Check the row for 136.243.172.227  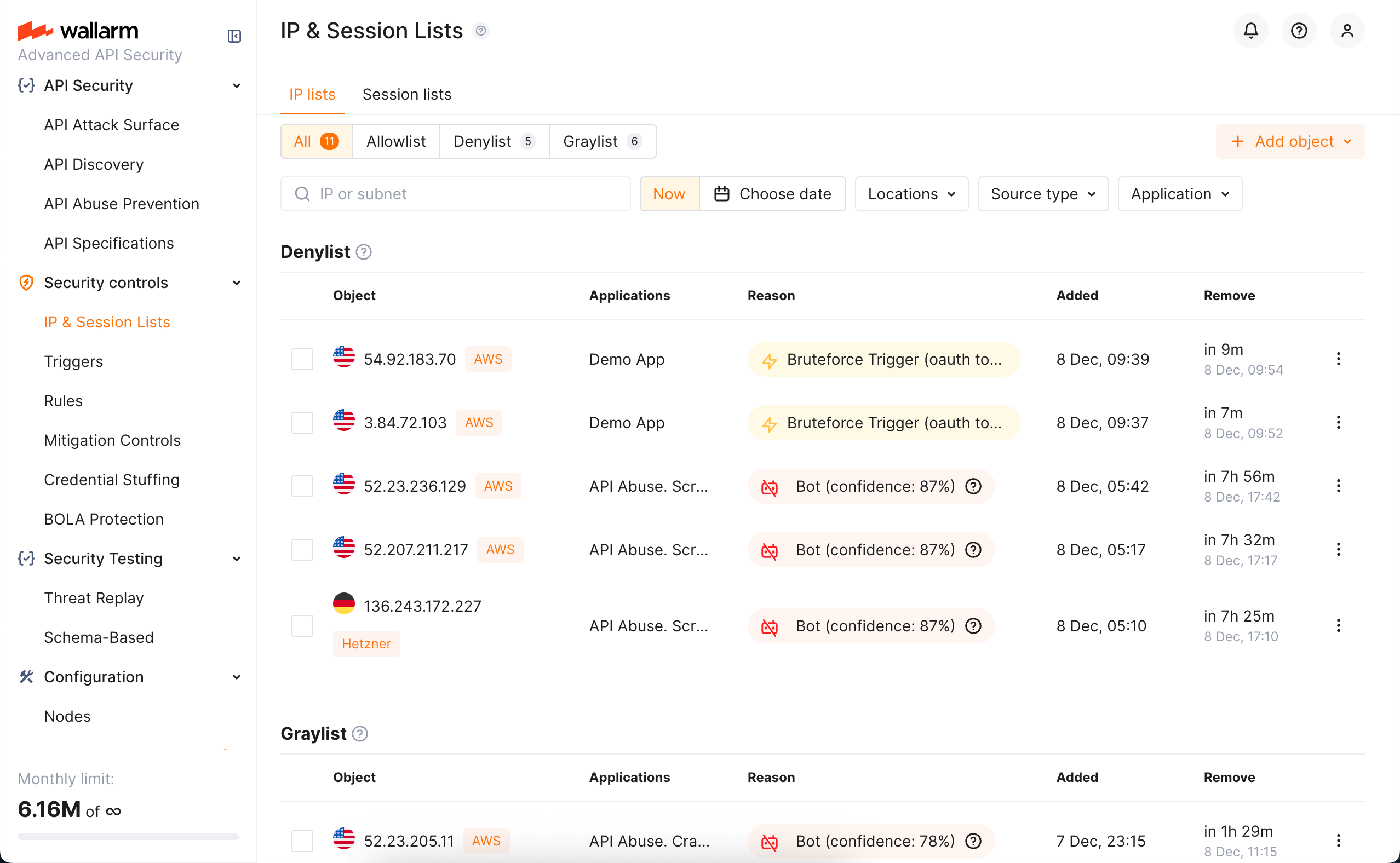tap(302, 625)
